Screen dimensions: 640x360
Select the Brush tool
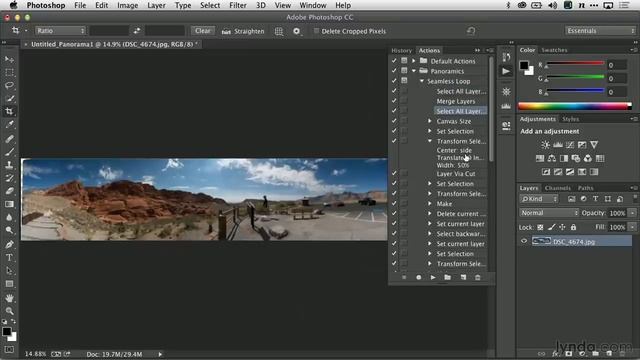click(x=9, y=152)
